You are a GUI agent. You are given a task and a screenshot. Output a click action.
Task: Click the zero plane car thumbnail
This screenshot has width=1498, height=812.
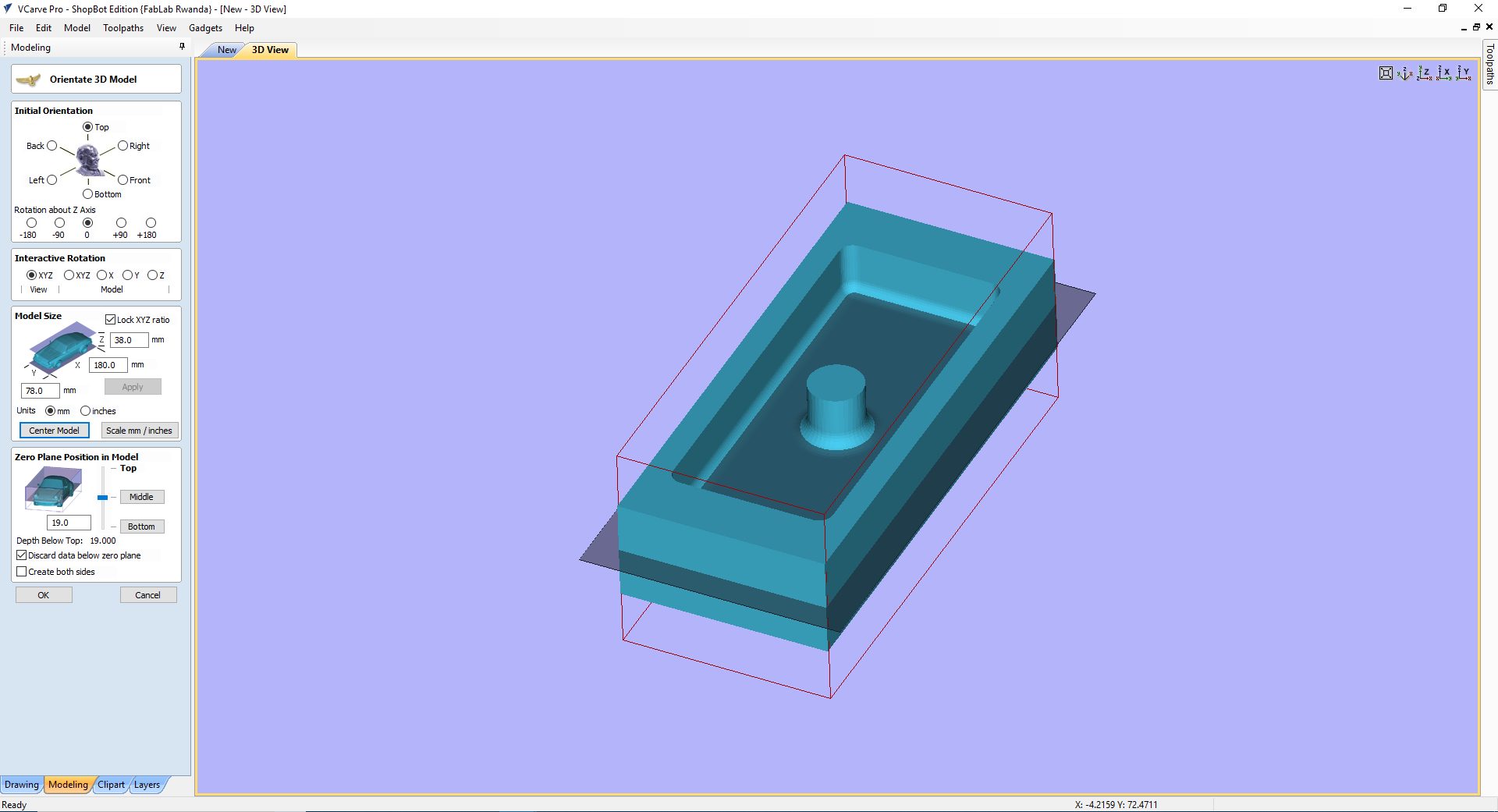tap(52, 488)
